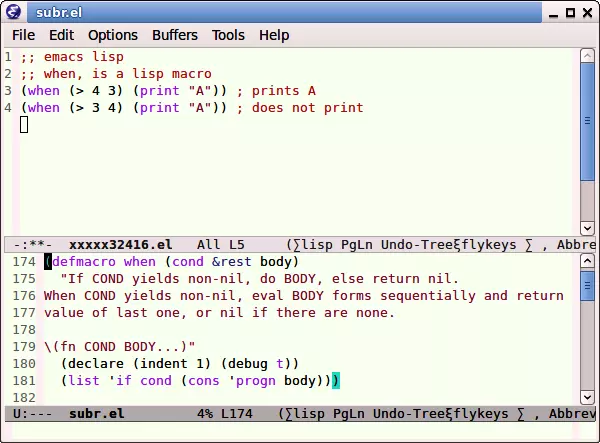Click '&rest' on line 174
The height and width of the screenshot is (443, 600).
[x=232, y=262]
